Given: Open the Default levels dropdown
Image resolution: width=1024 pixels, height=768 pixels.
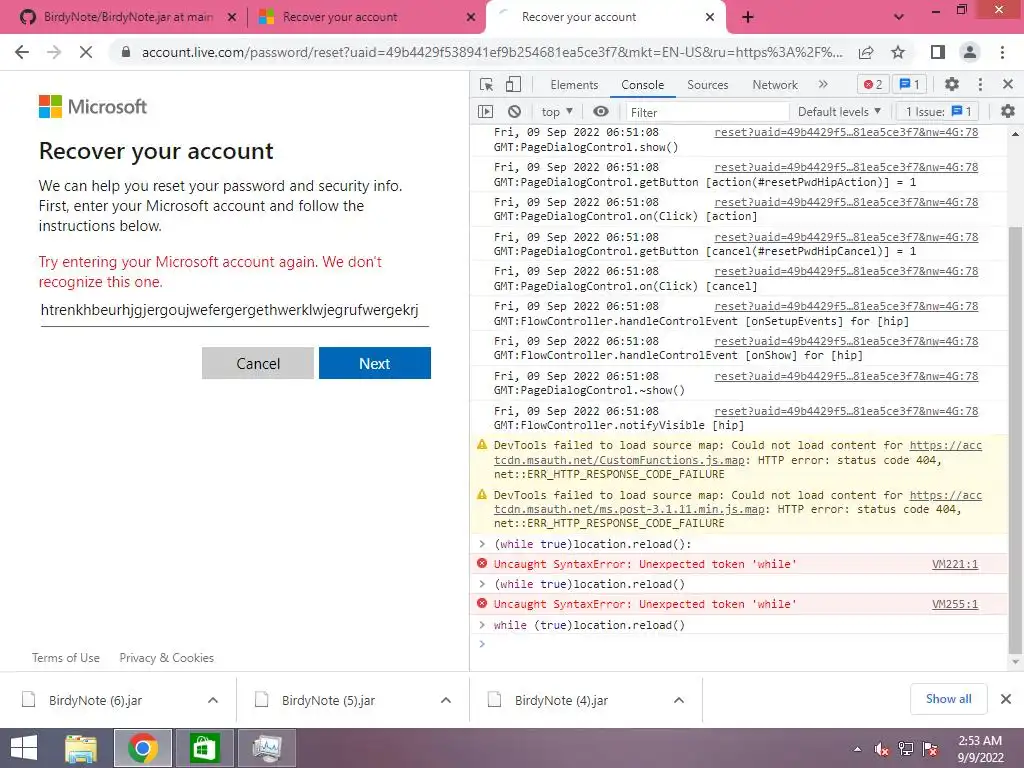Looking at the screenshot, I should click(x=839, y=112).
